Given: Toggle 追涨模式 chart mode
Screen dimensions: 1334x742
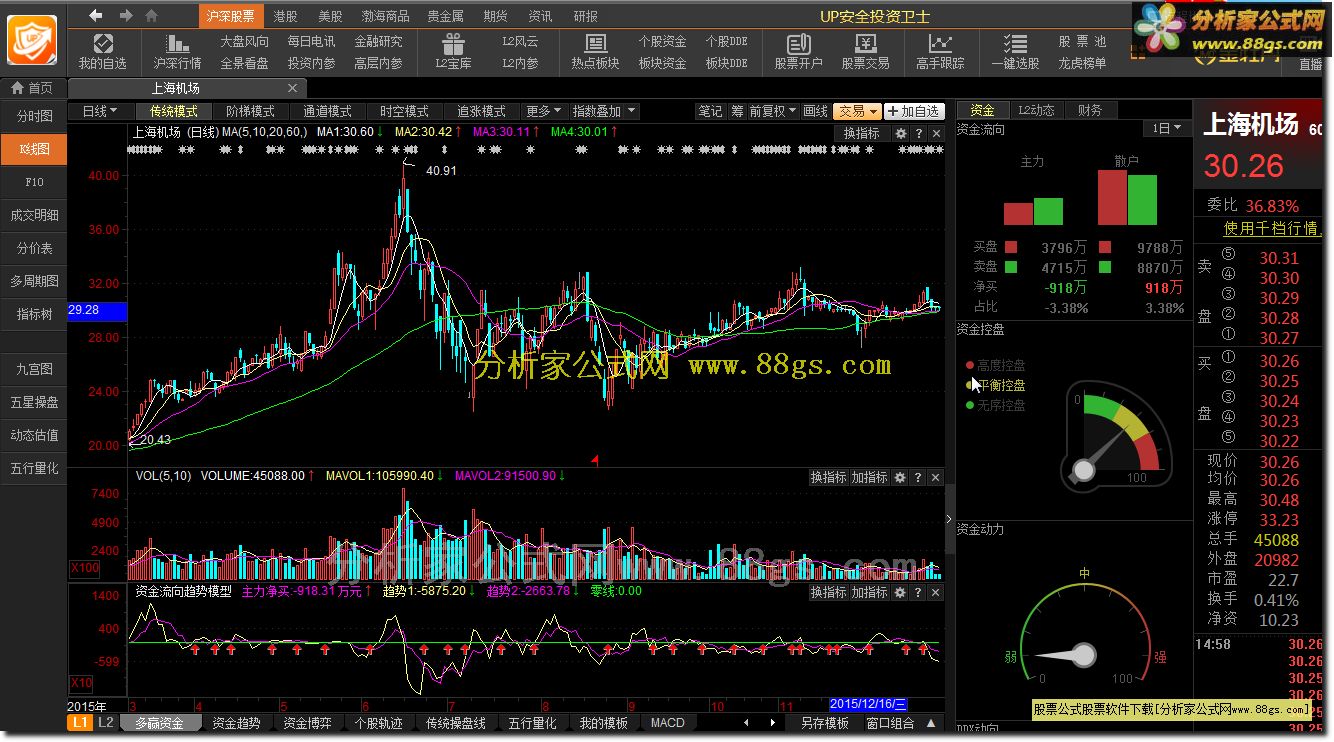Looking at the screenshot, I should pos(482,111).
